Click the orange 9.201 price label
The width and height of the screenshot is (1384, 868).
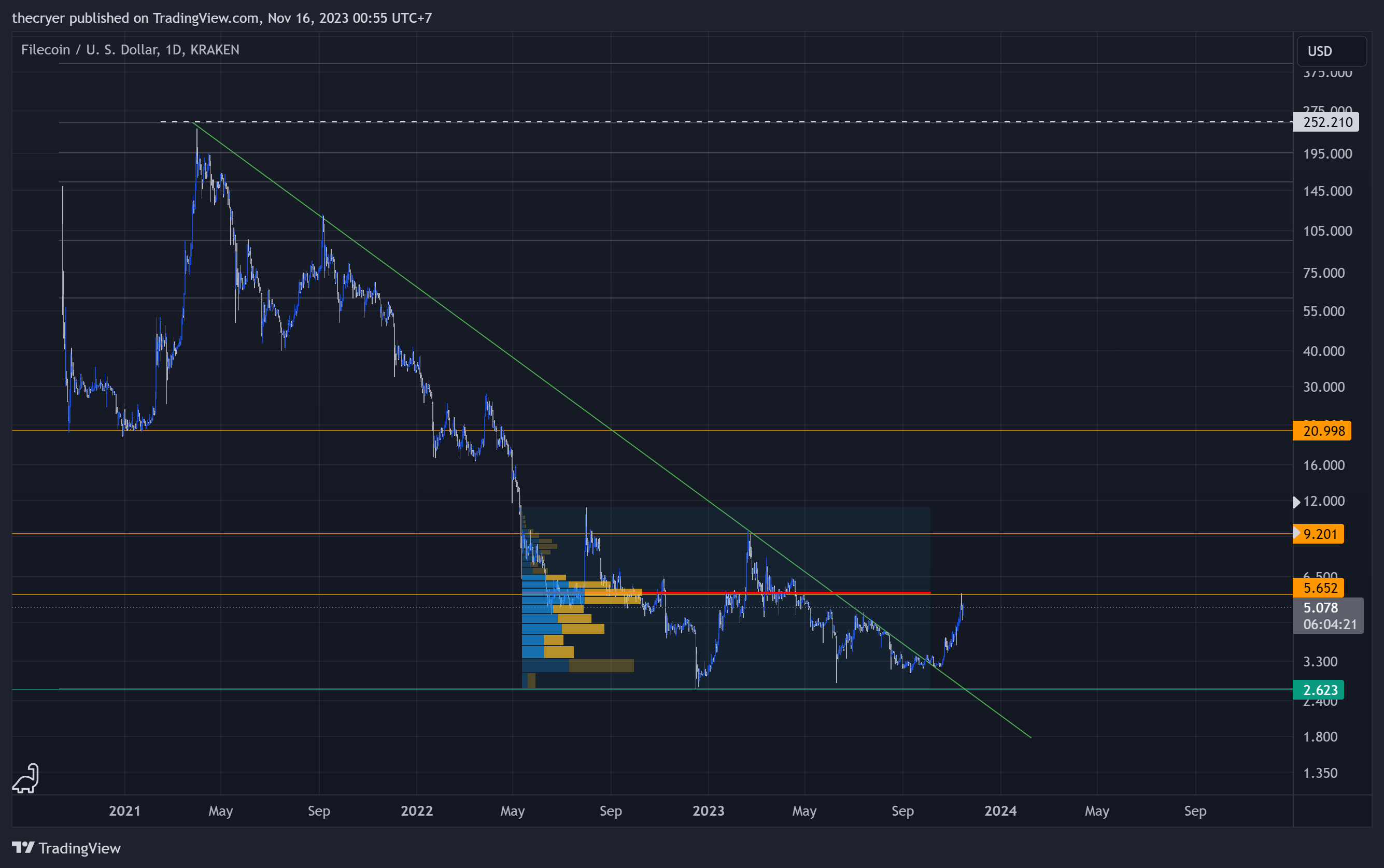tap(1318, 534)
